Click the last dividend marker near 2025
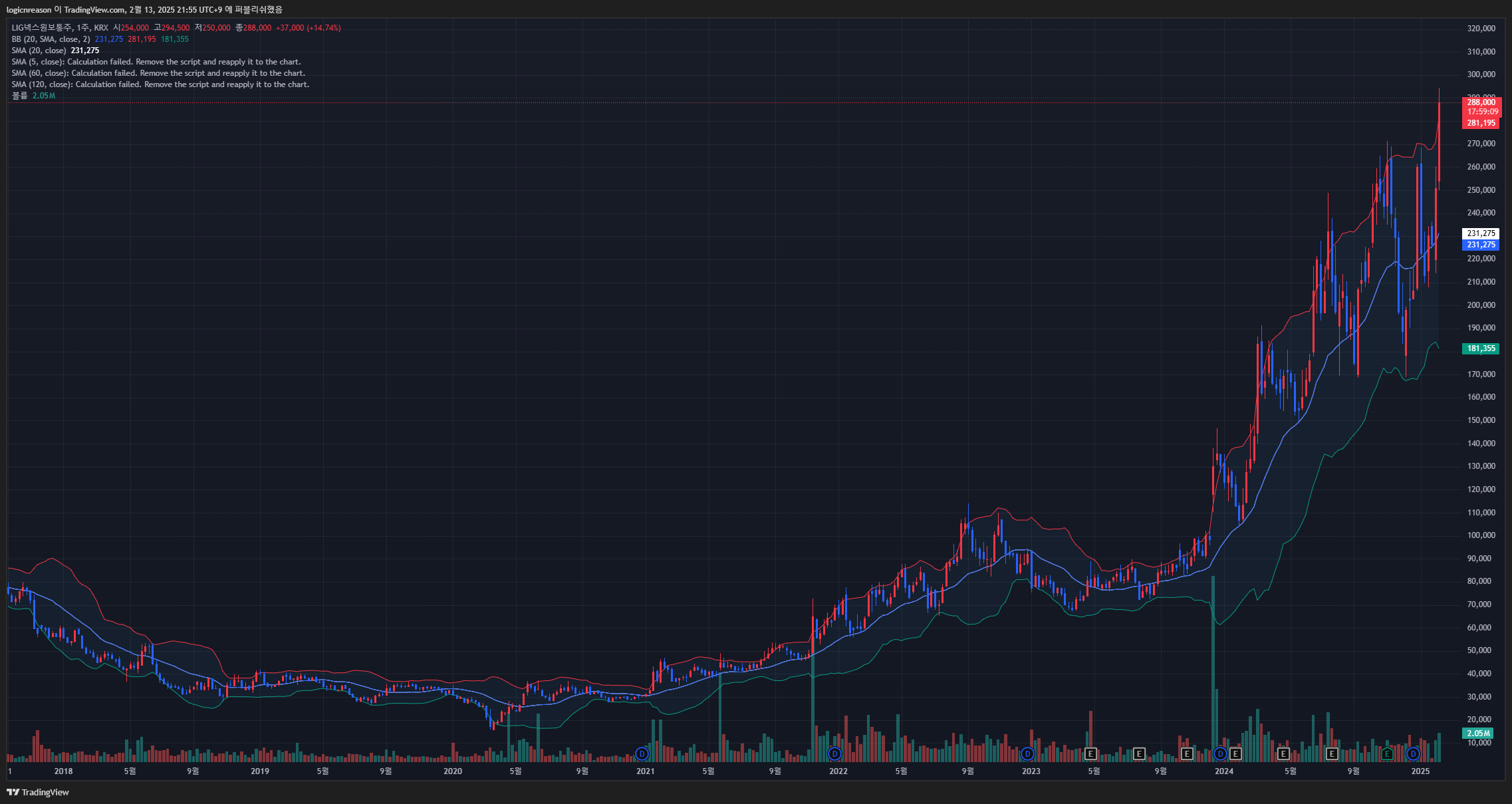Viewport: 1512px width, 804px height. pos(1413,753)
